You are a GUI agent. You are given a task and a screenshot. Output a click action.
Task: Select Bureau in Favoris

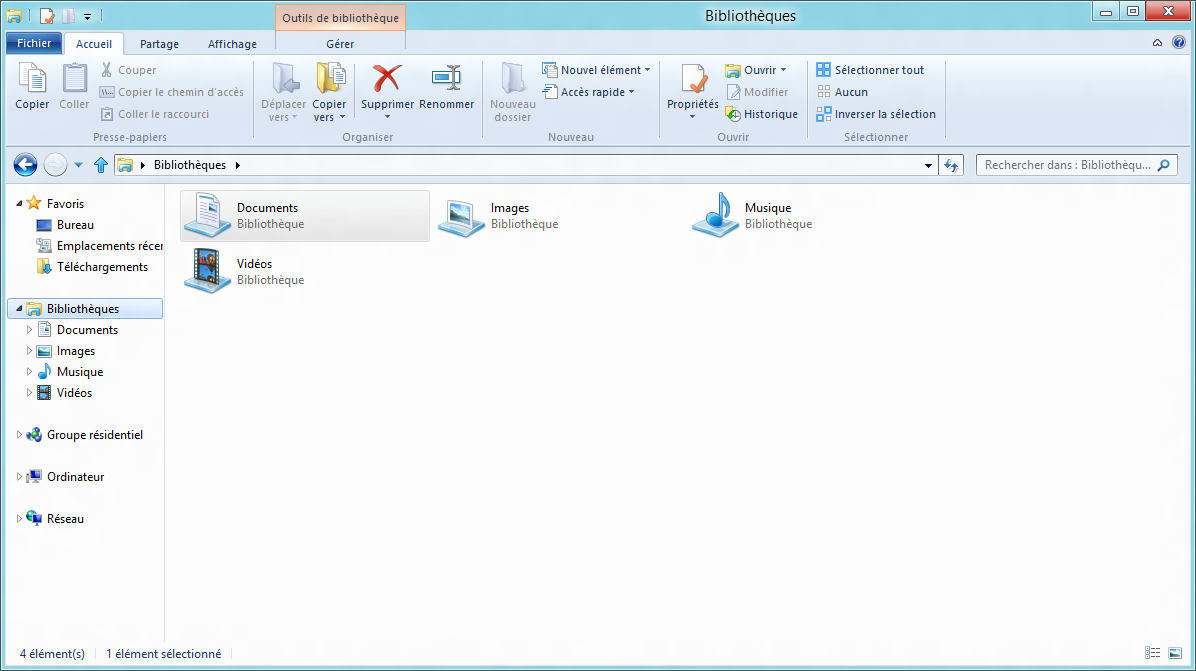point(75,225)
